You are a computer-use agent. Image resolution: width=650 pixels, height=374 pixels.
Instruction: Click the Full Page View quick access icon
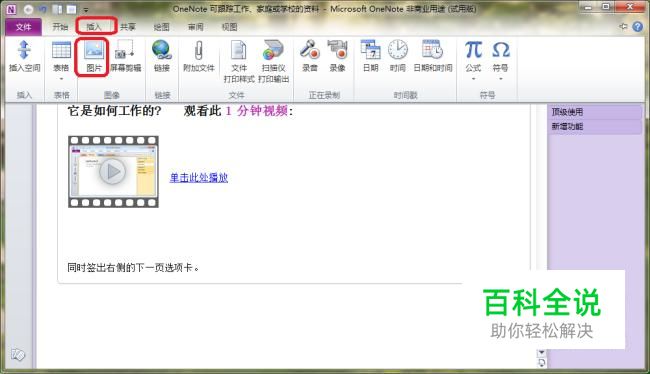coord(72,9)
